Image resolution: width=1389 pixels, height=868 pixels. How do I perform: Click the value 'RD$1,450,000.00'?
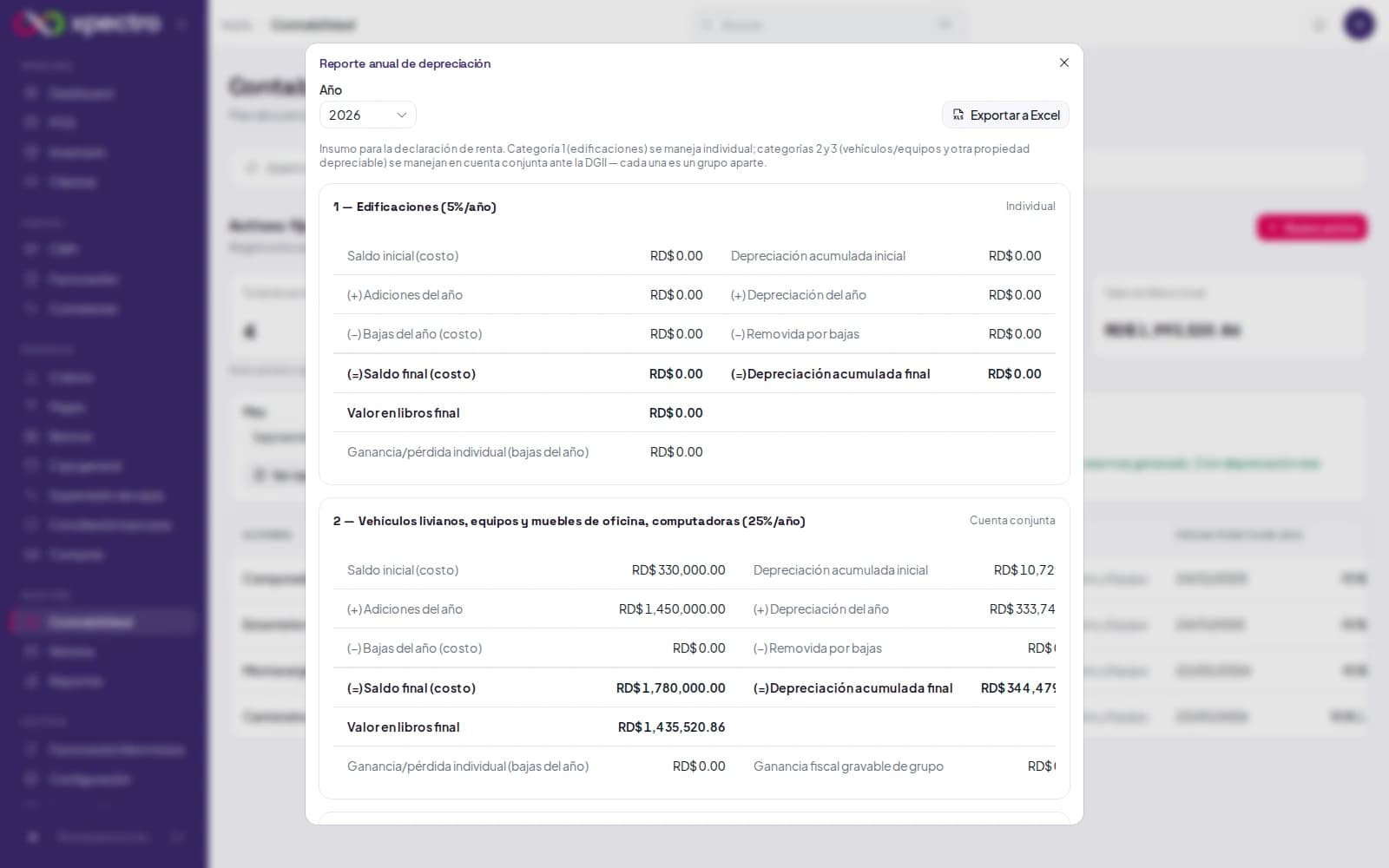click(x=672, y=609)
